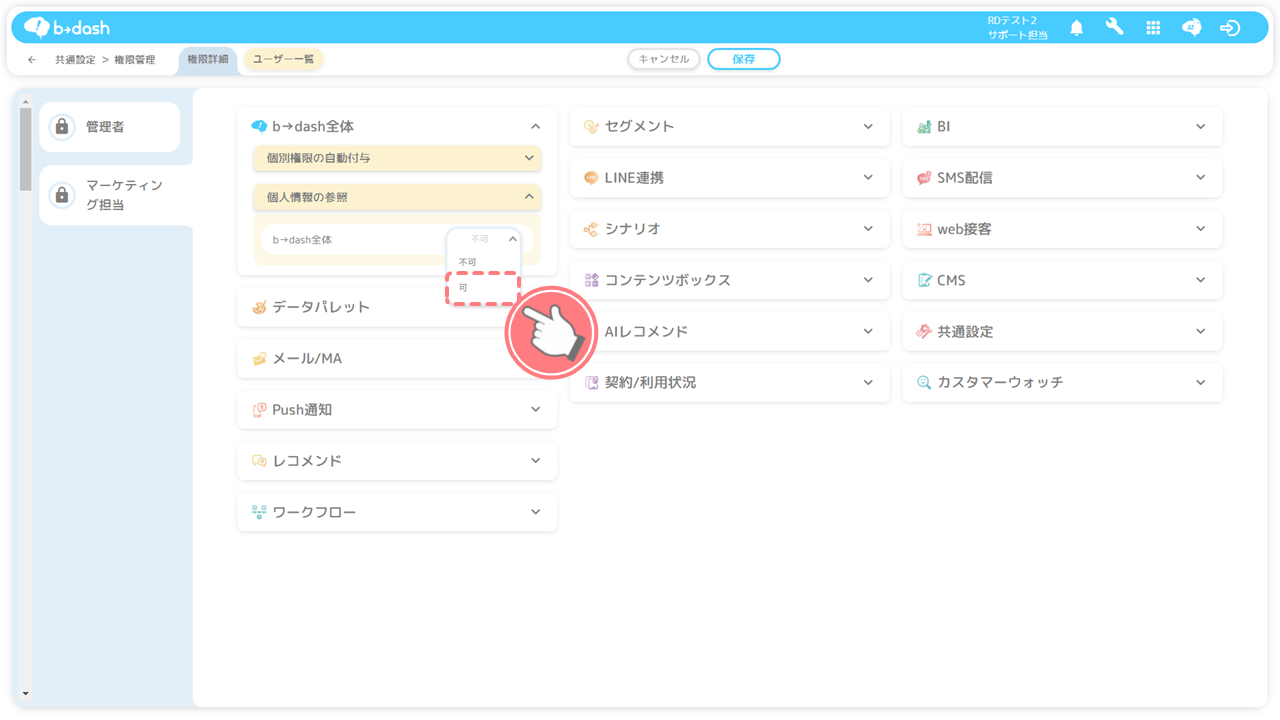The height and width of the screenshot is (720, 1280).
Task: Expand the ワークフロー panel chevron
Action: pyautogui.click(x=535, y=512)
